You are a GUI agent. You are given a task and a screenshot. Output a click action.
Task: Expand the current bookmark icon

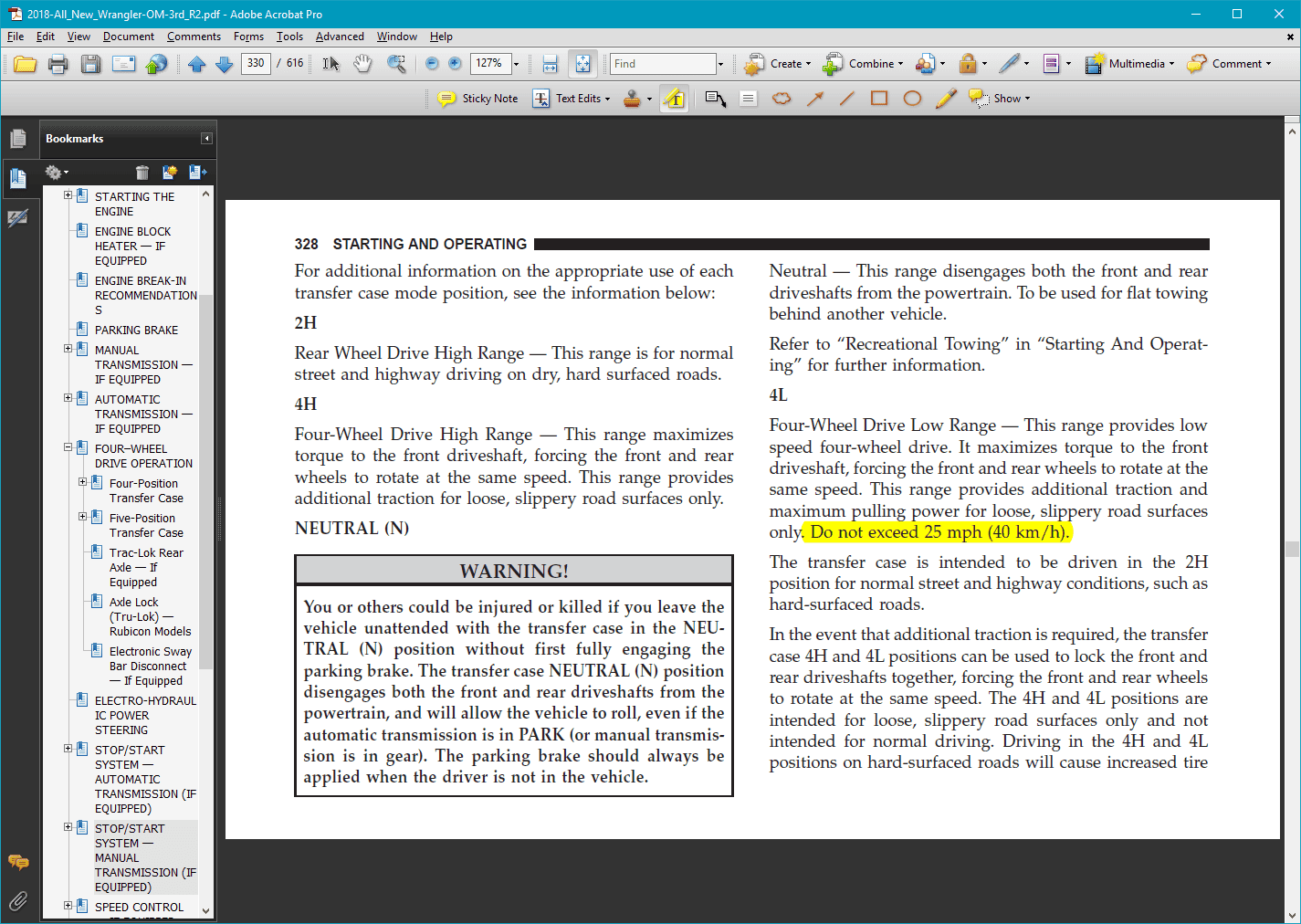pyautogui.click(x=197, y=172)
